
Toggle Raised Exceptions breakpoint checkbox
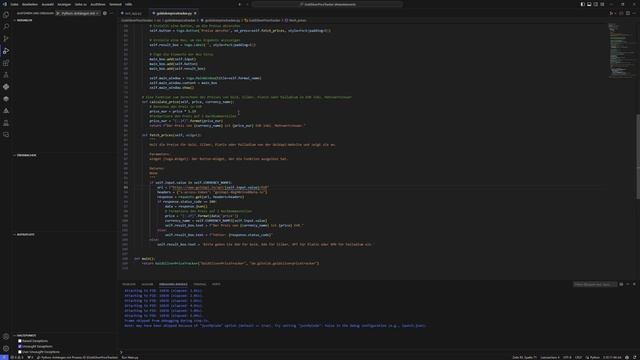(20, 341)
